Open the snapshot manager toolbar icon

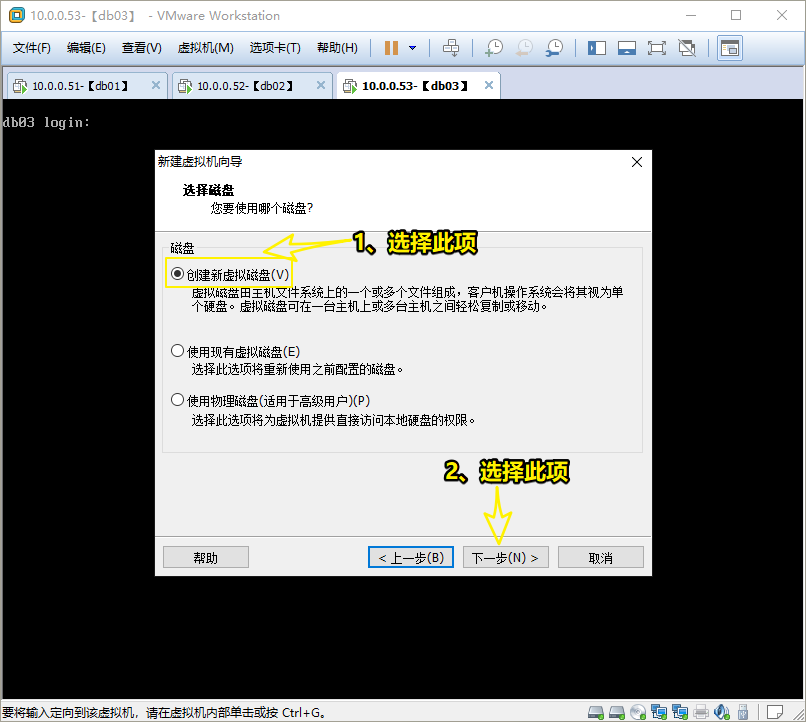554,48
